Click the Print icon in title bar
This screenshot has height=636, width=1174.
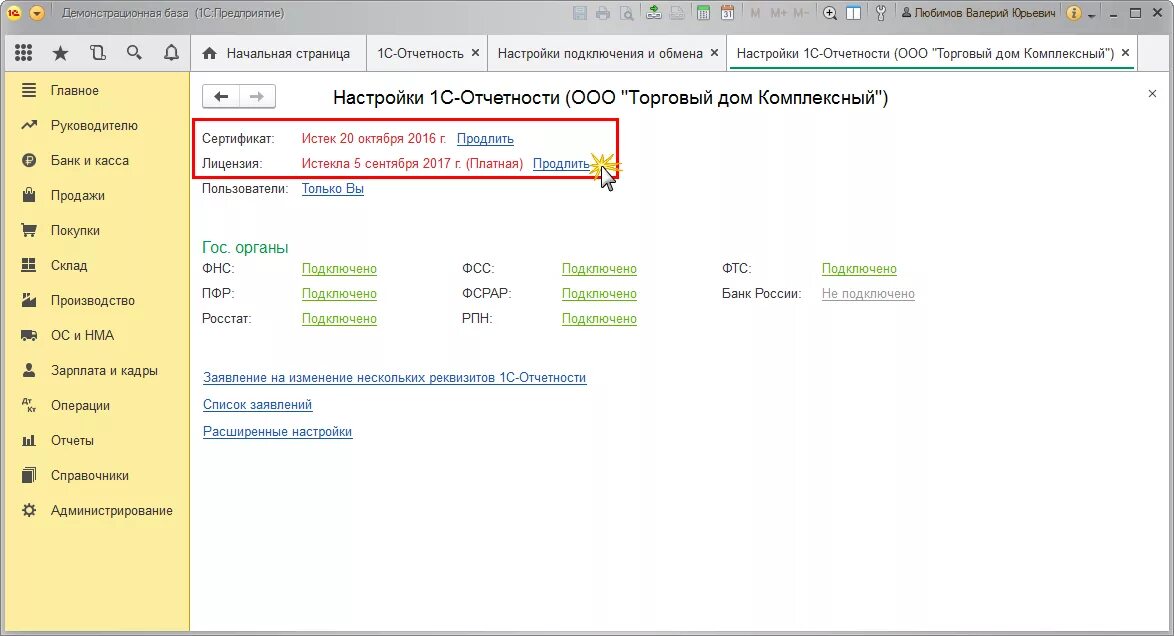603,13
